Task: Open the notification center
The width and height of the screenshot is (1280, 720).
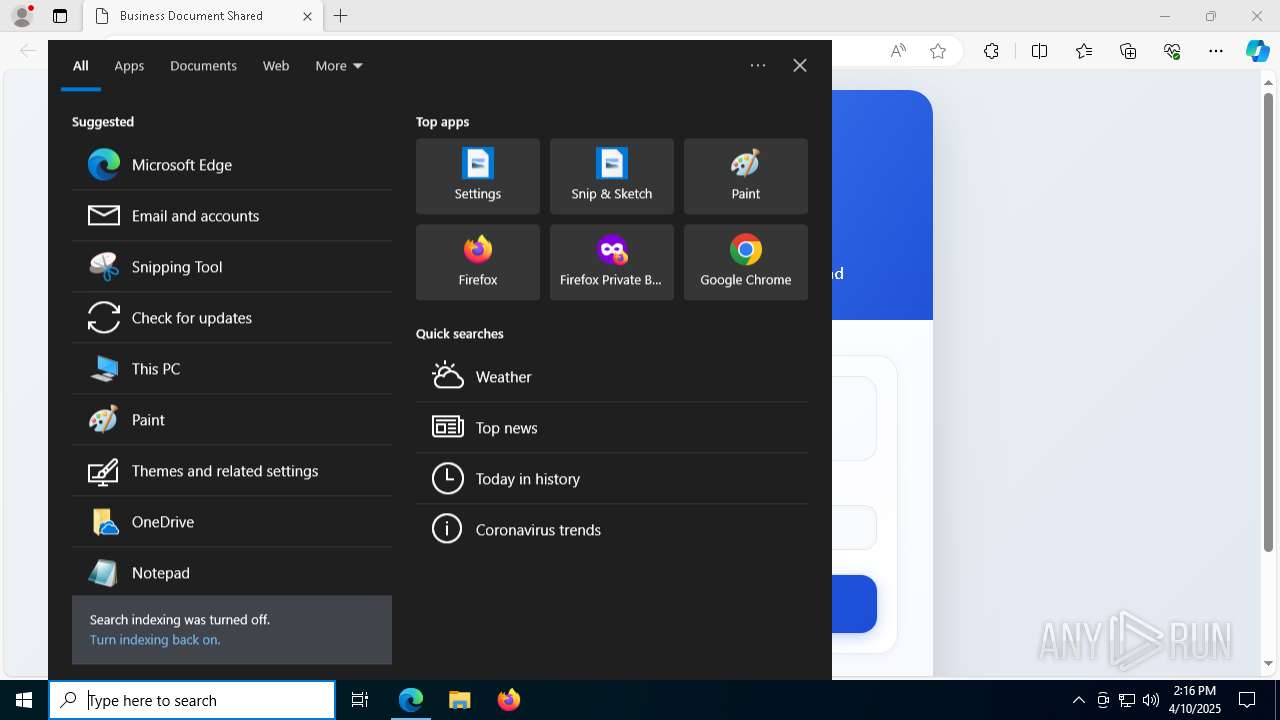Action: (1247, 700)
